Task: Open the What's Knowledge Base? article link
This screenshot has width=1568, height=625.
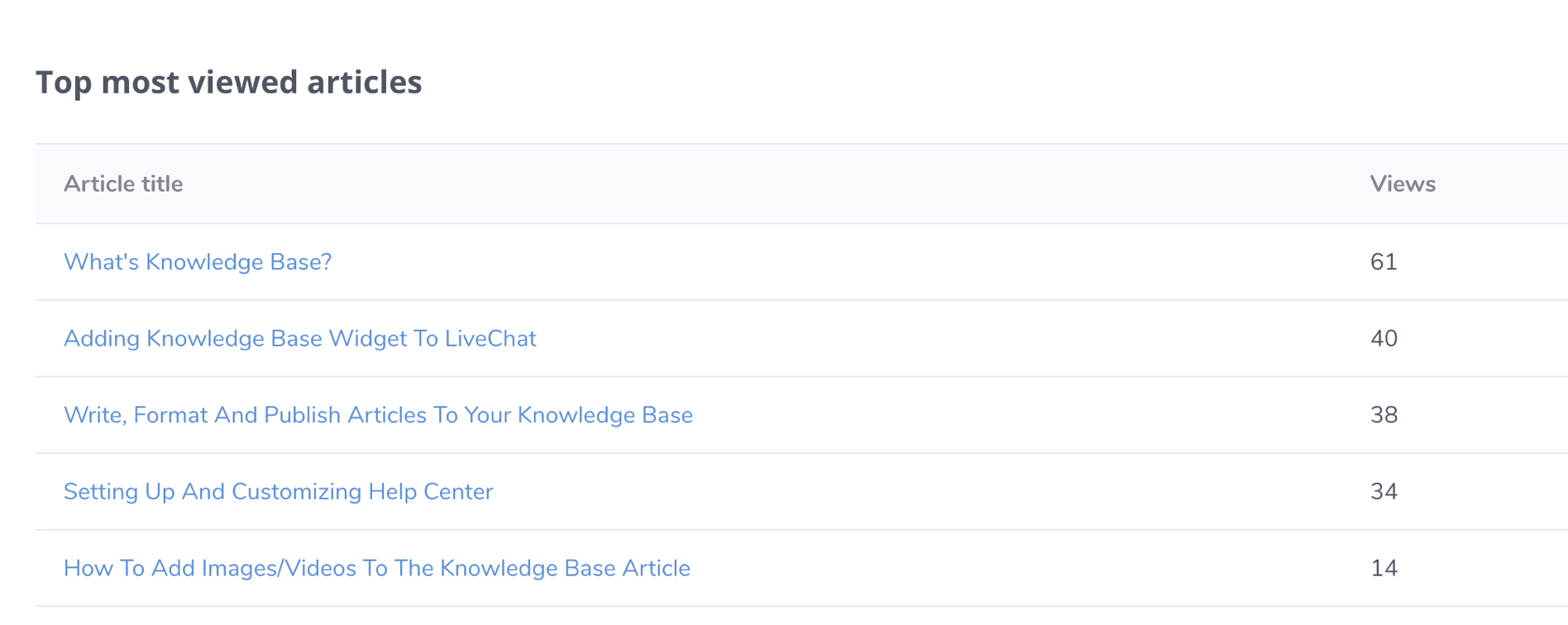Action: pos(198,262)
